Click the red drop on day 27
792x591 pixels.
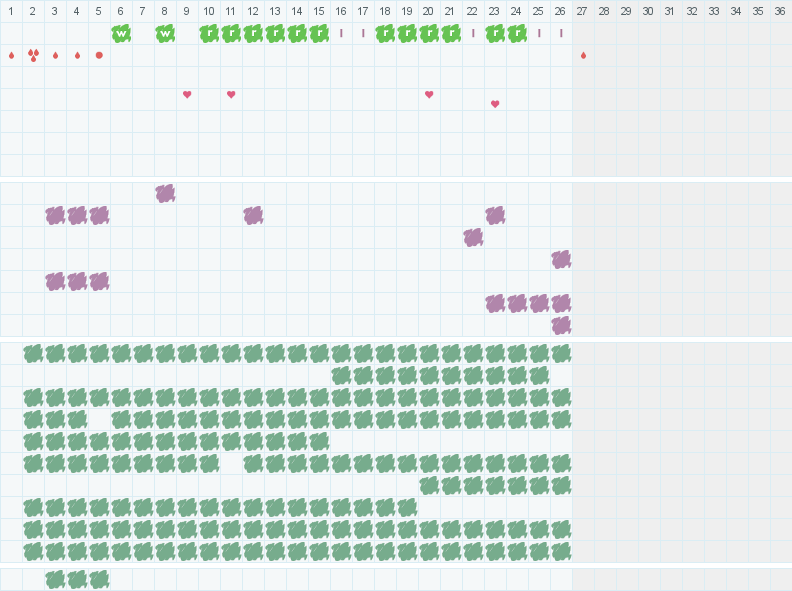[583, 55]
